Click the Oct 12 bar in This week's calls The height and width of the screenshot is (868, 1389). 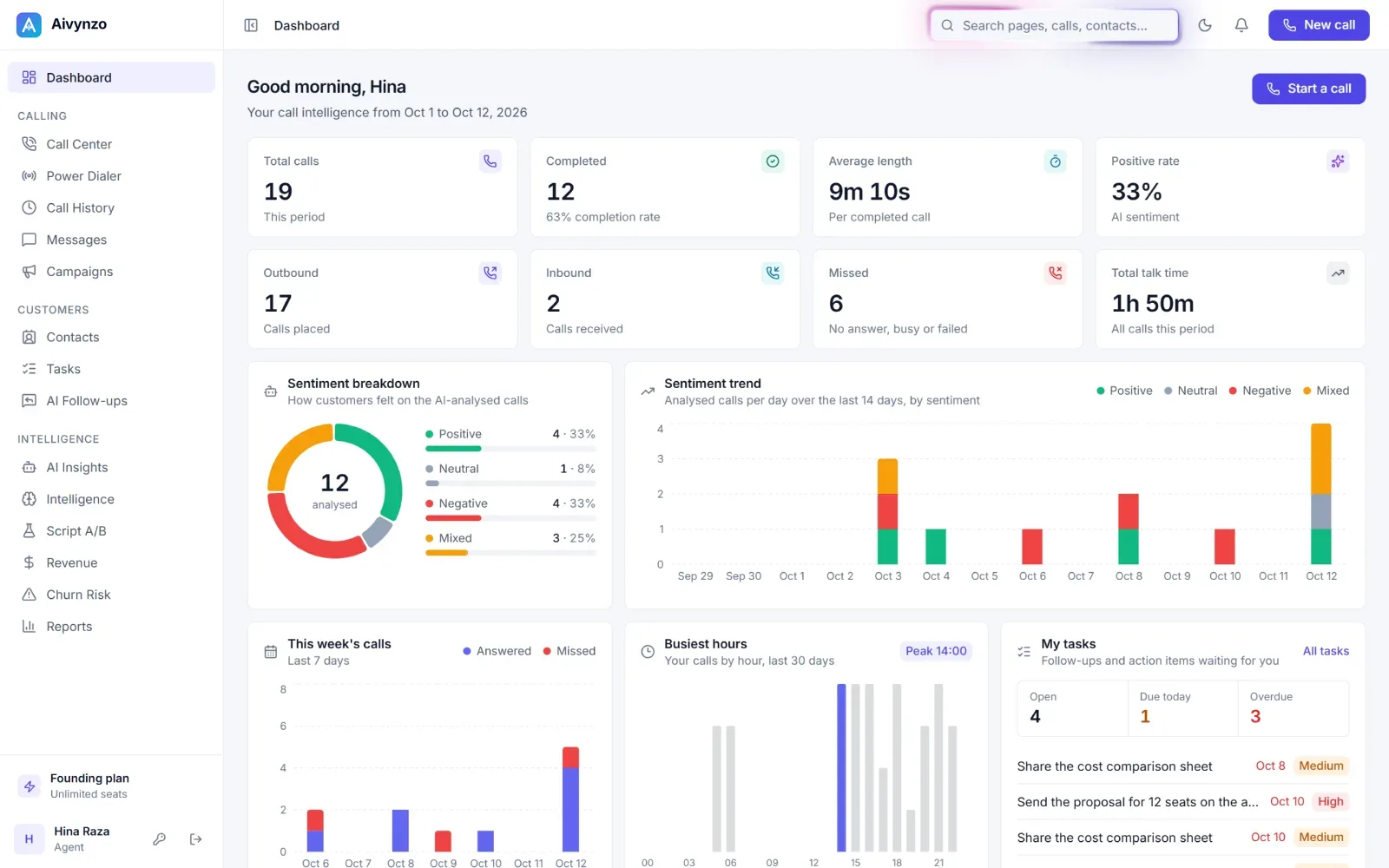[x=570, y=799]
